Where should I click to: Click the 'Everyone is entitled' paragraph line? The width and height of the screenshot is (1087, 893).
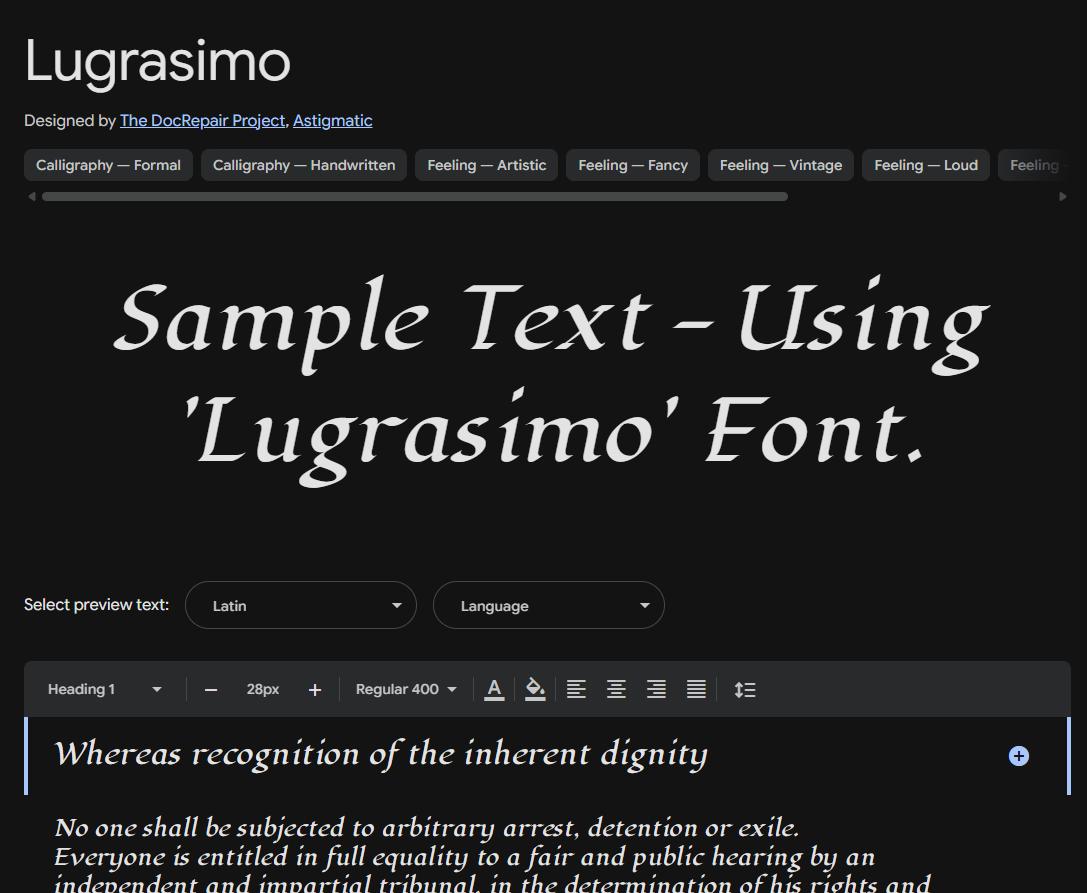tap(464, 857)
